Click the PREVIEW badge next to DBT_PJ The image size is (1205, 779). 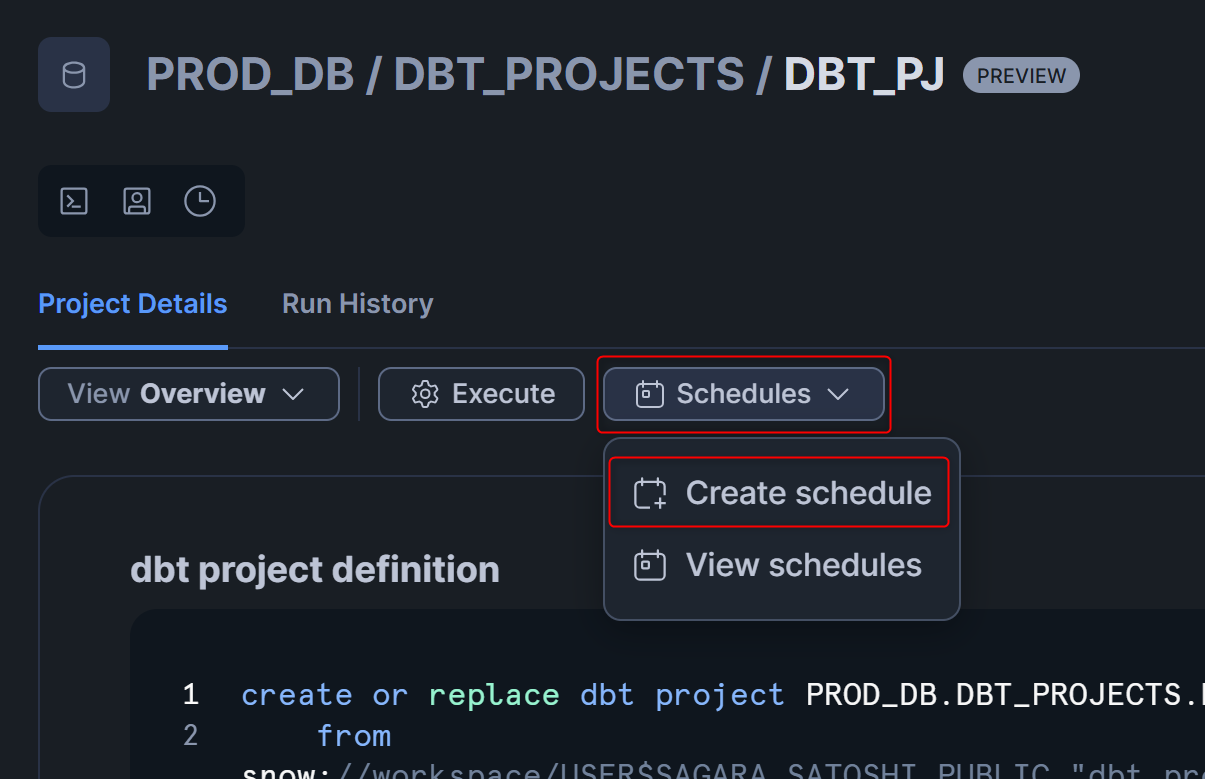1021,76
